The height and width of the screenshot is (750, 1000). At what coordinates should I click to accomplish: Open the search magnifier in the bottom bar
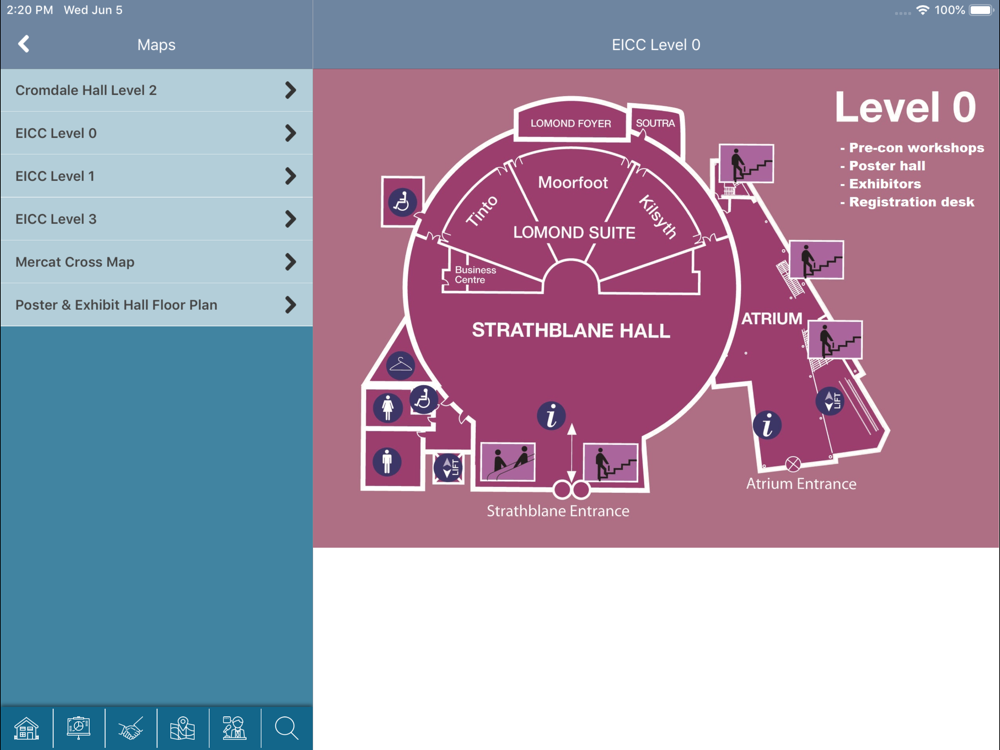286,728
